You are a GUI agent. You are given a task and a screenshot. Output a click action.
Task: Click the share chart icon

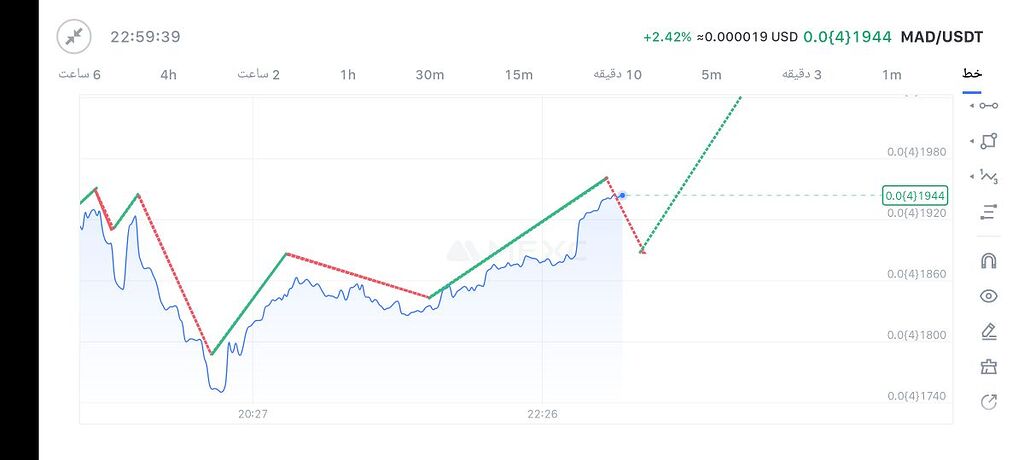pos(989,402)
